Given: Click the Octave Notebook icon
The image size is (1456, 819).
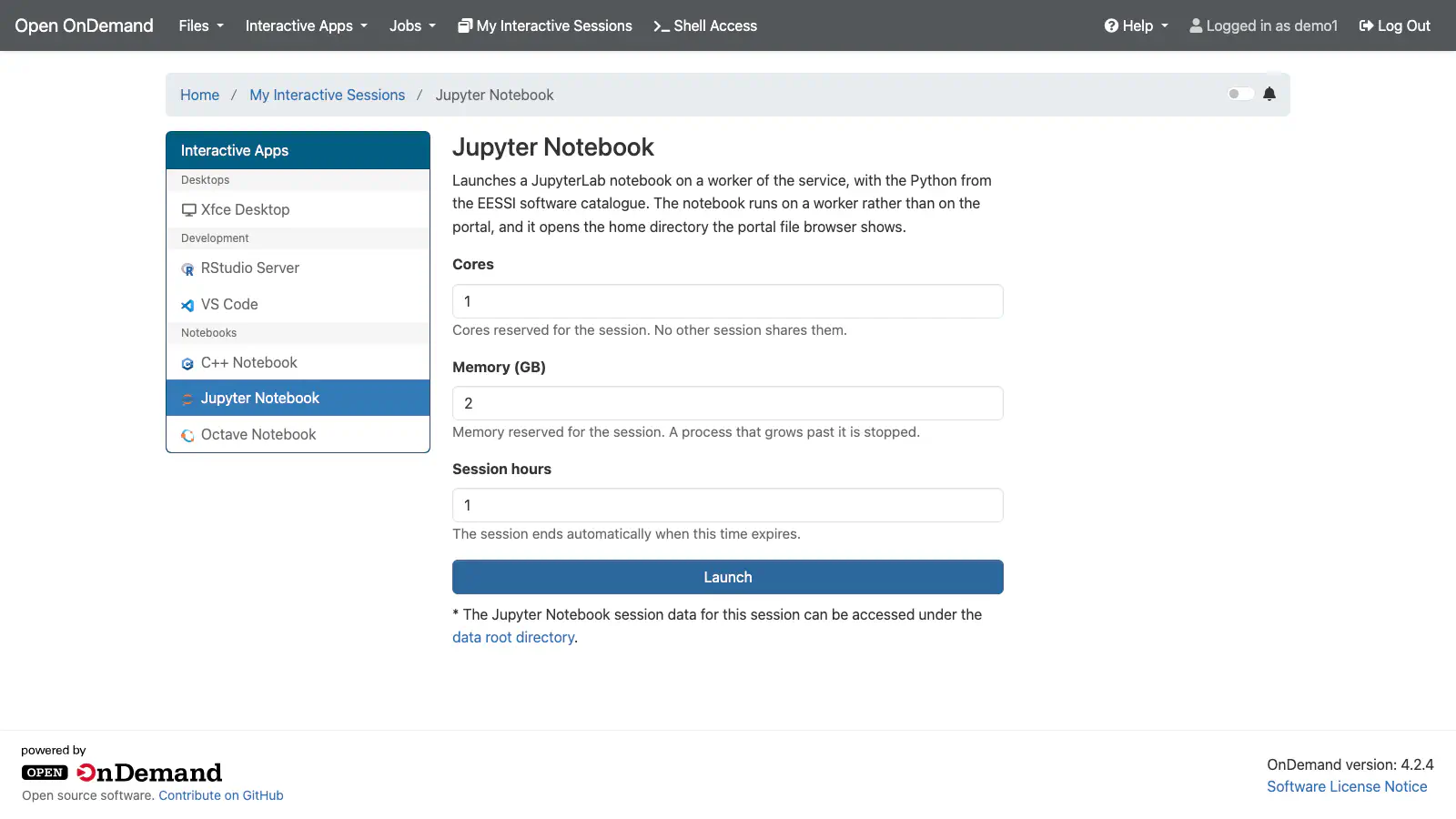Looking at the screenshot, I should pos(187,436).
